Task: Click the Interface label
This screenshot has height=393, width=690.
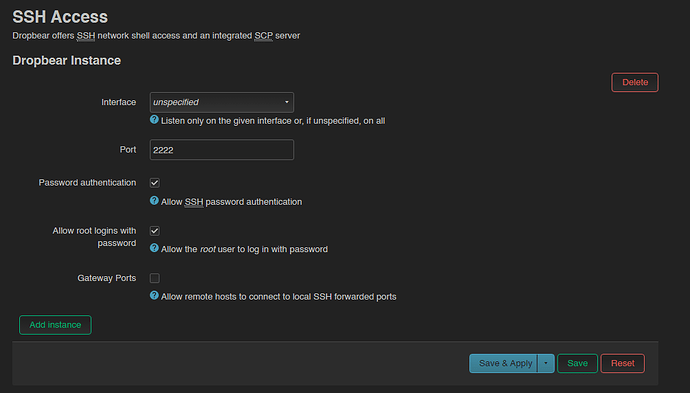Action: click(118, 102)
